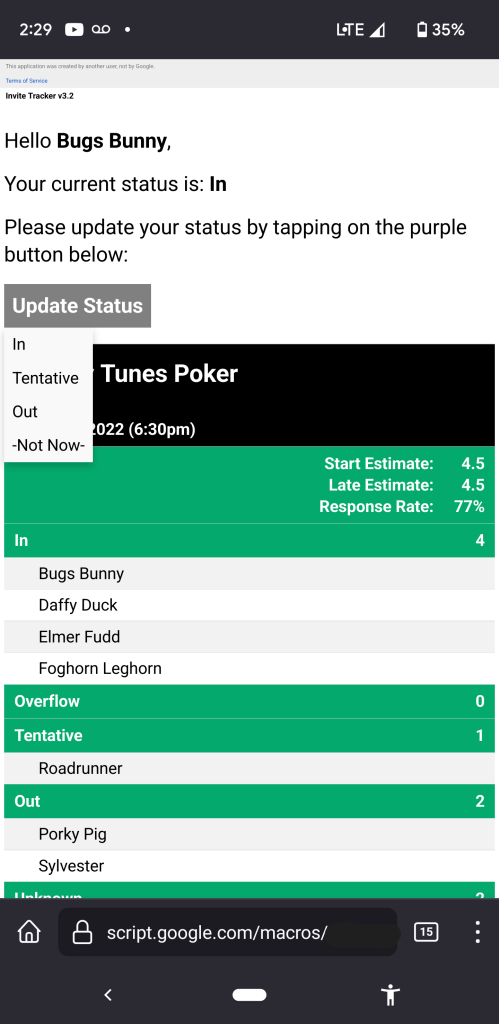
Task: Collapse the green 'In' section header
Action: click(x=250, y=541)
